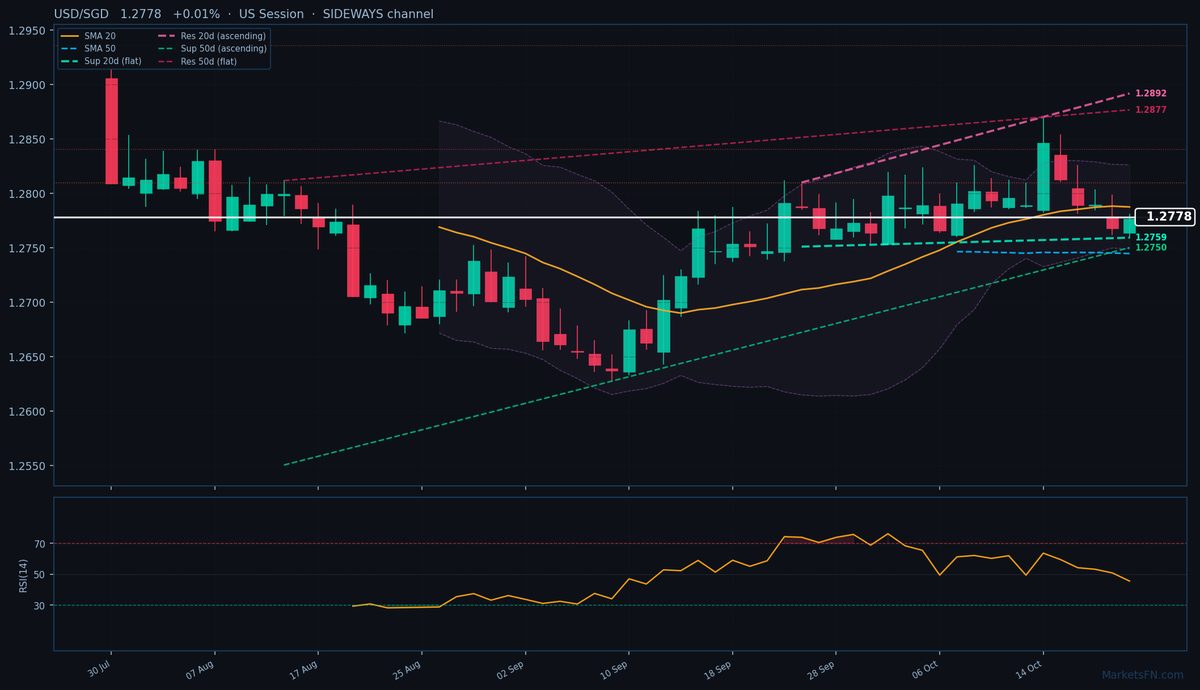
Task: Click the Sup 50d (ascending) legend entry
Action: pos(212,48)
